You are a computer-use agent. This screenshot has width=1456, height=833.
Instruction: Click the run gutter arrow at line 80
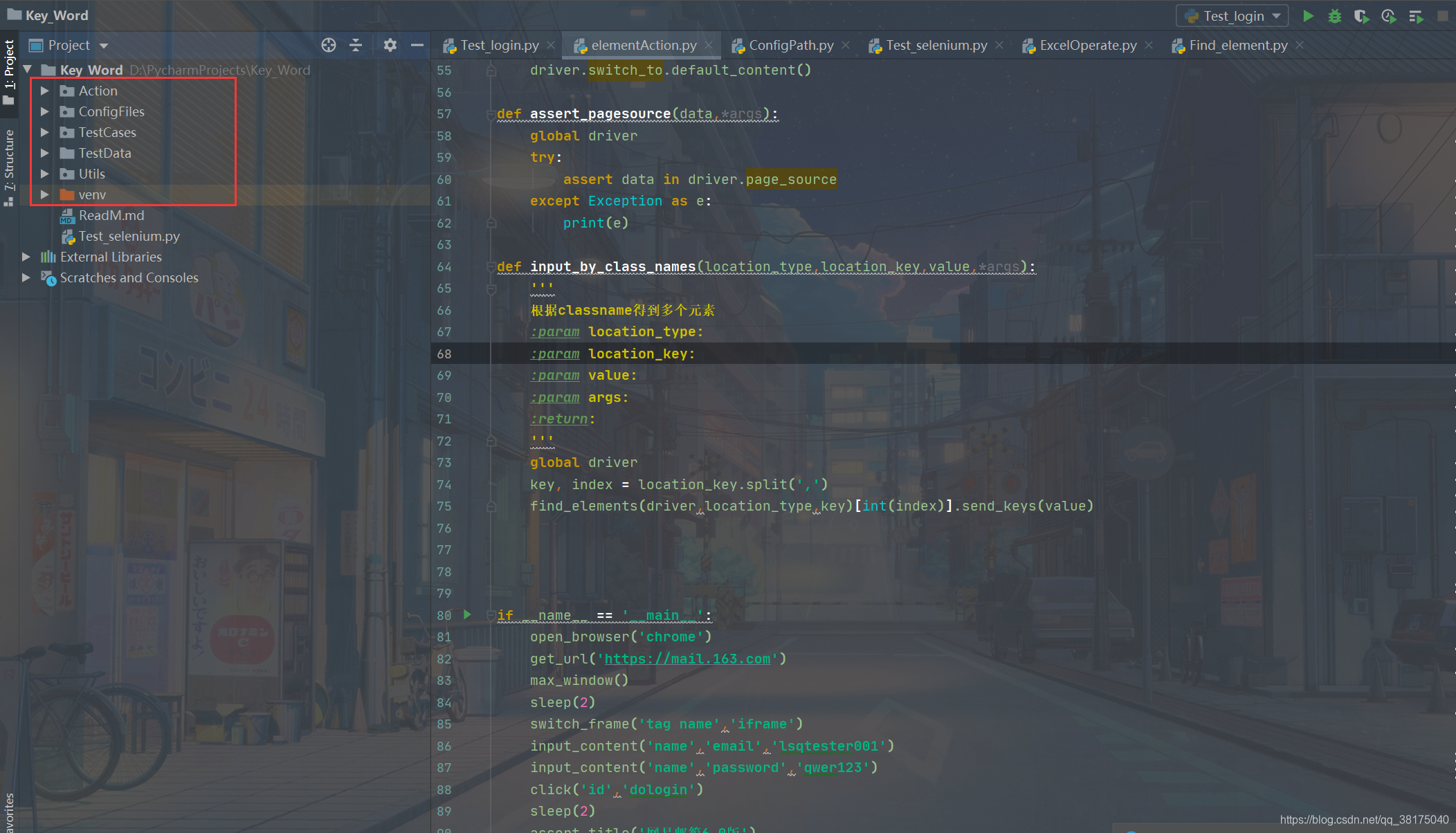coord(467,614)
